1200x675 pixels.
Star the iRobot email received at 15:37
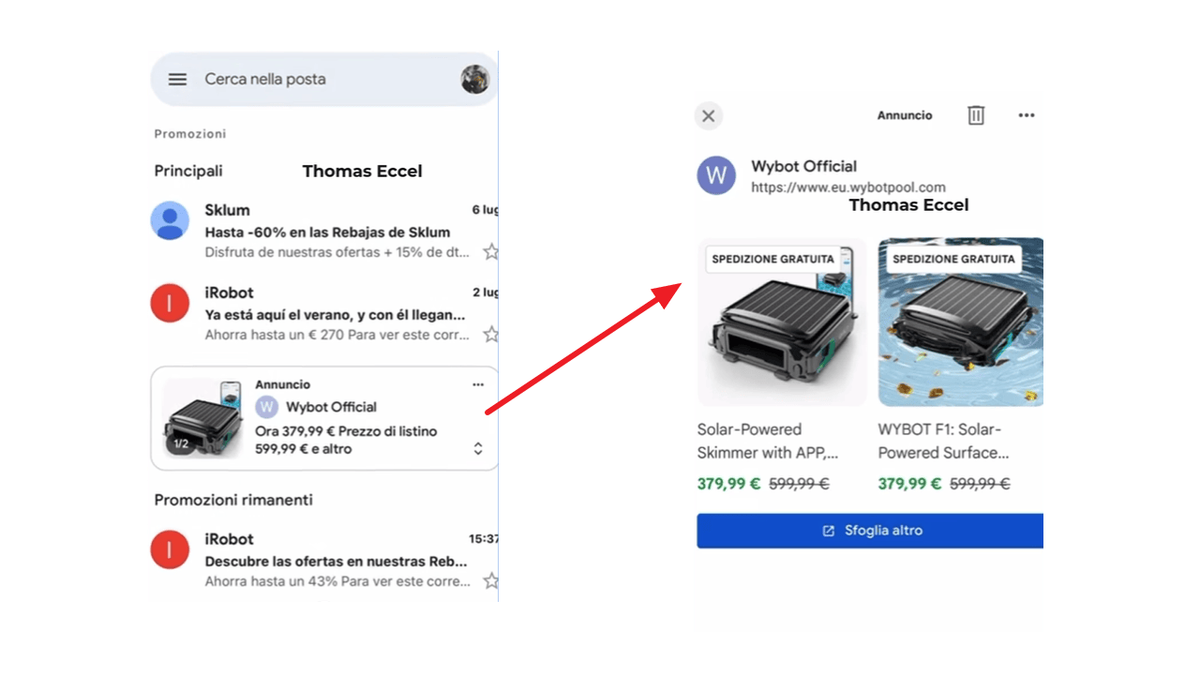pyautogui.click(x=491, y=580)
